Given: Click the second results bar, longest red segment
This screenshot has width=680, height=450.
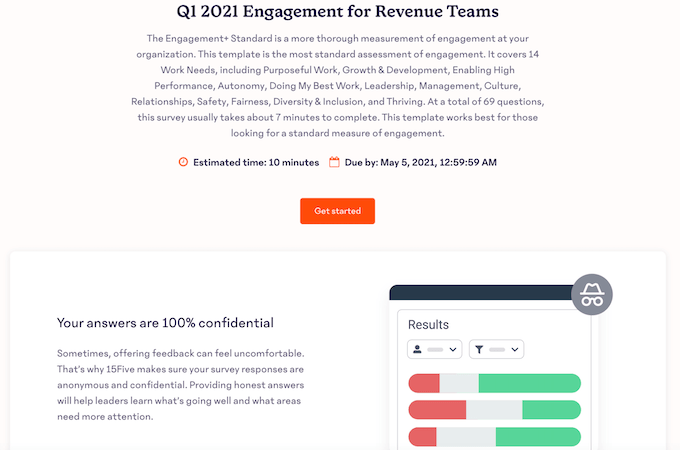Looking at the screenshot, I should point(437,410).
